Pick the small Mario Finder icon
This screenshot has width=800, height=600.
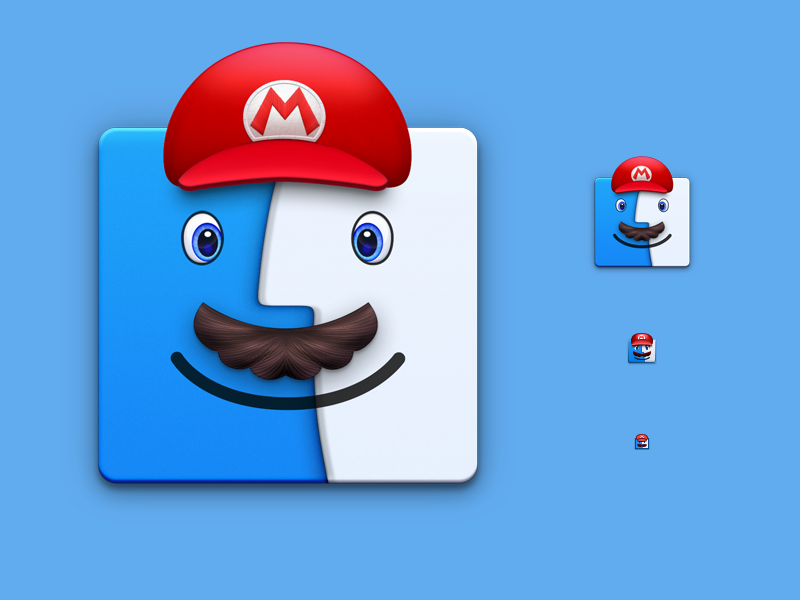click(642, 347)
